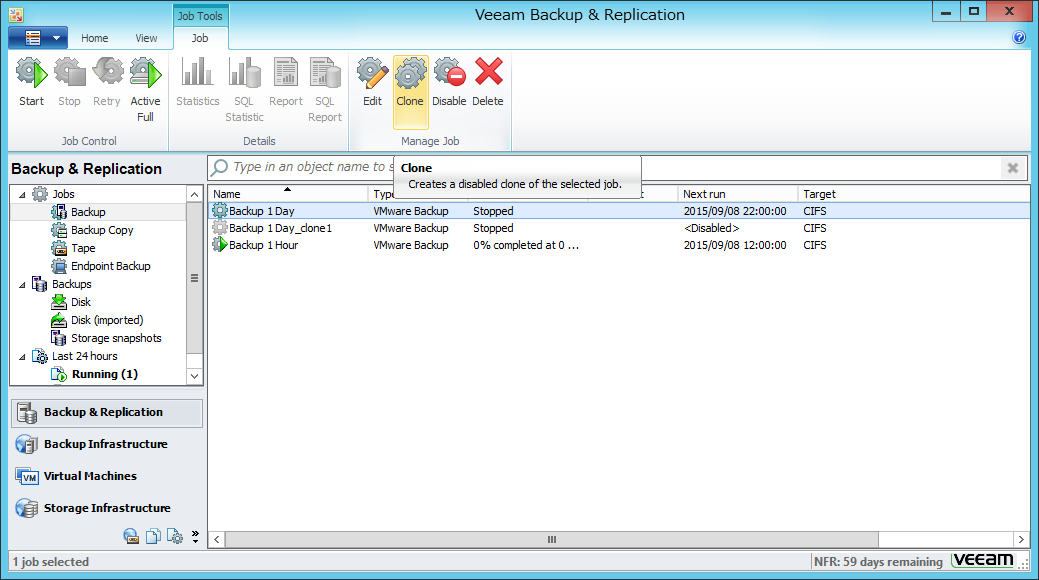Select Tape jobs in the tree
This screenshot has width=1039, height=580.
(83, 248)
